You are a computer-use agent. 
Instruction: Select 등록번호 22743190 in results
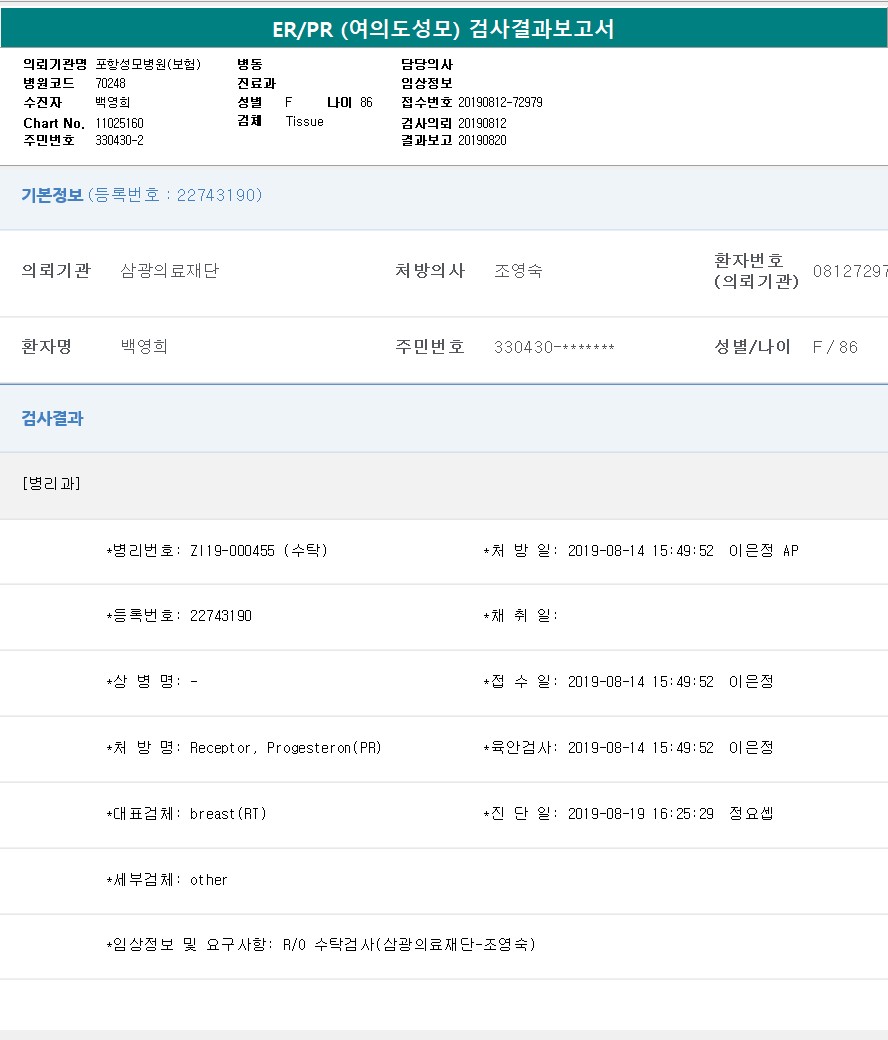point(221,616)
